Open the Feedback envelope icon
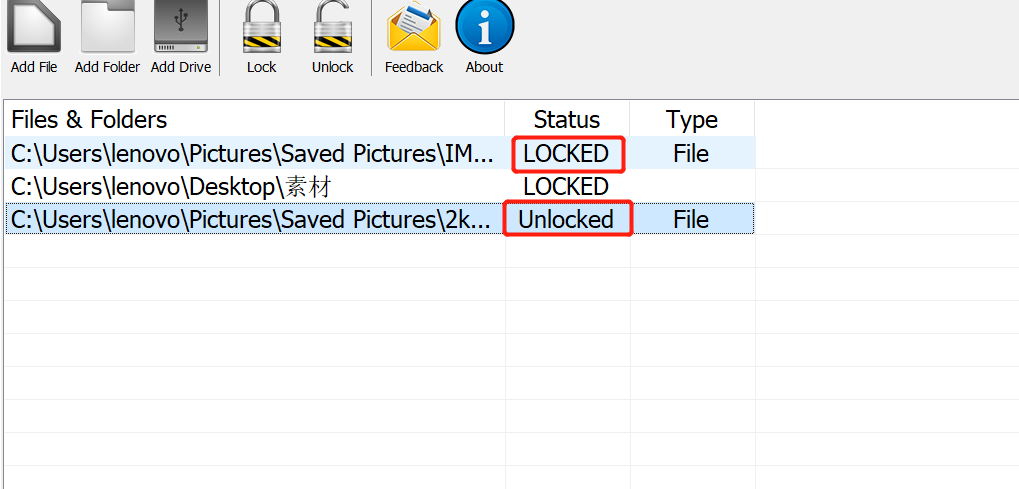The width and height of the screenshot is (1019, 489). (413, 27)
